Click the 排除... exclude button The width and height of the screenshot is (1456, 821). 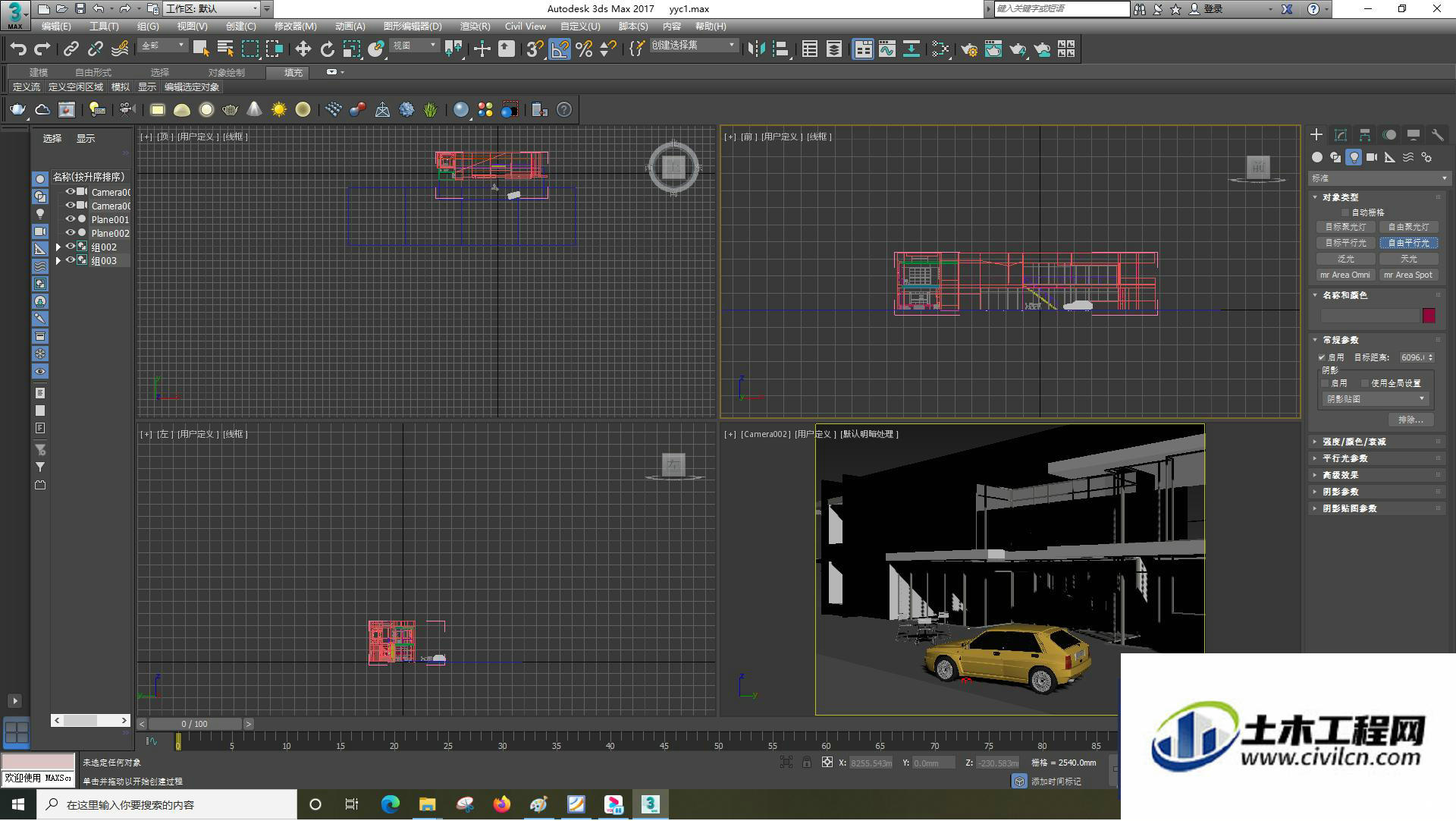(1410, 420)
